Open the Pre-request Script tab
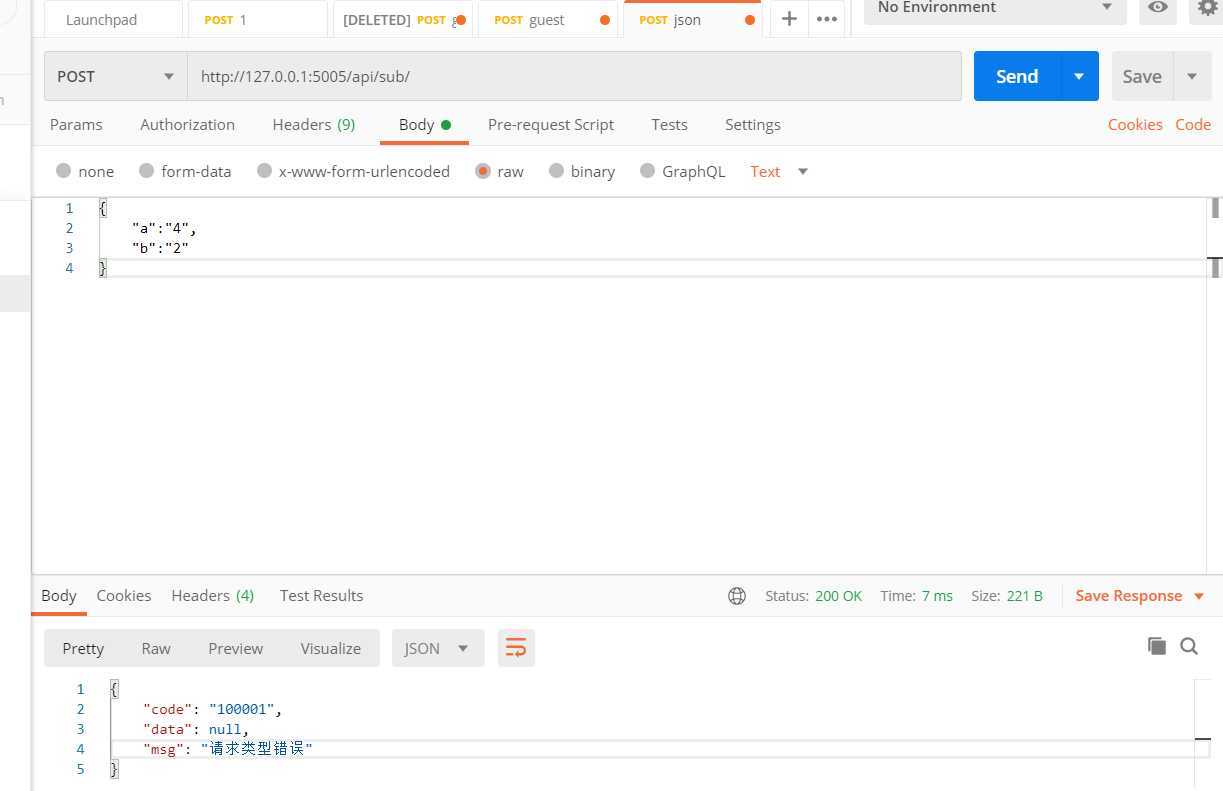Image resolution: width=1223 pixels, height=791 pixels. pos(551,125)
